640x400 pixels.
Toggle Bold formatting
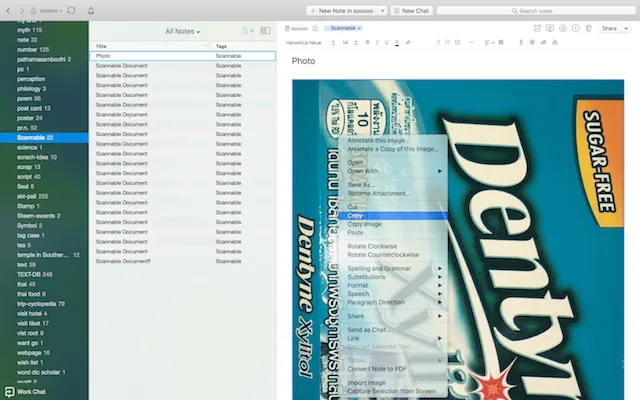(x=367, y=42)
